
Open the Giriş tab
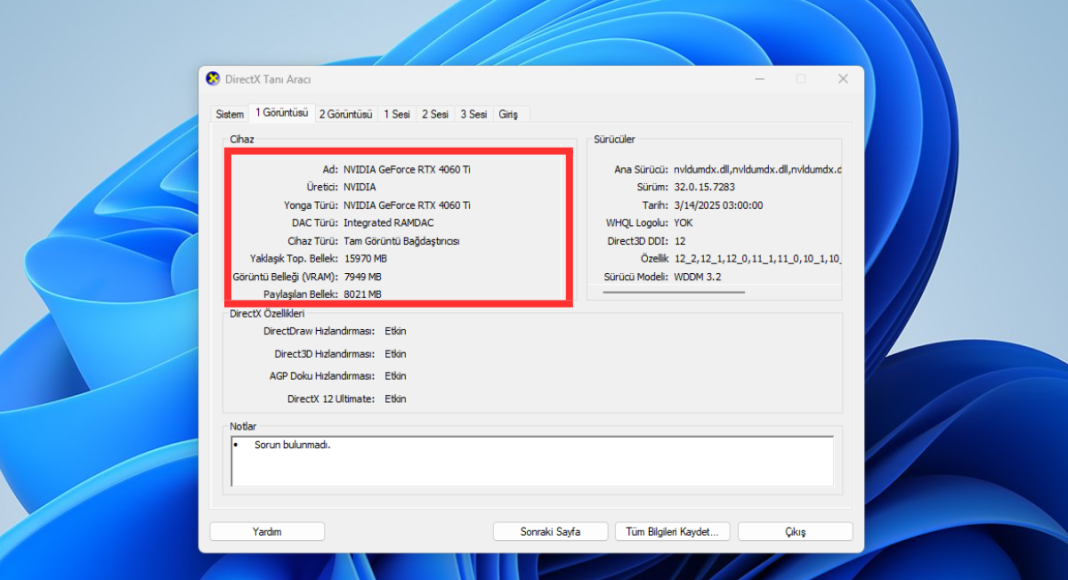point(508,114)
